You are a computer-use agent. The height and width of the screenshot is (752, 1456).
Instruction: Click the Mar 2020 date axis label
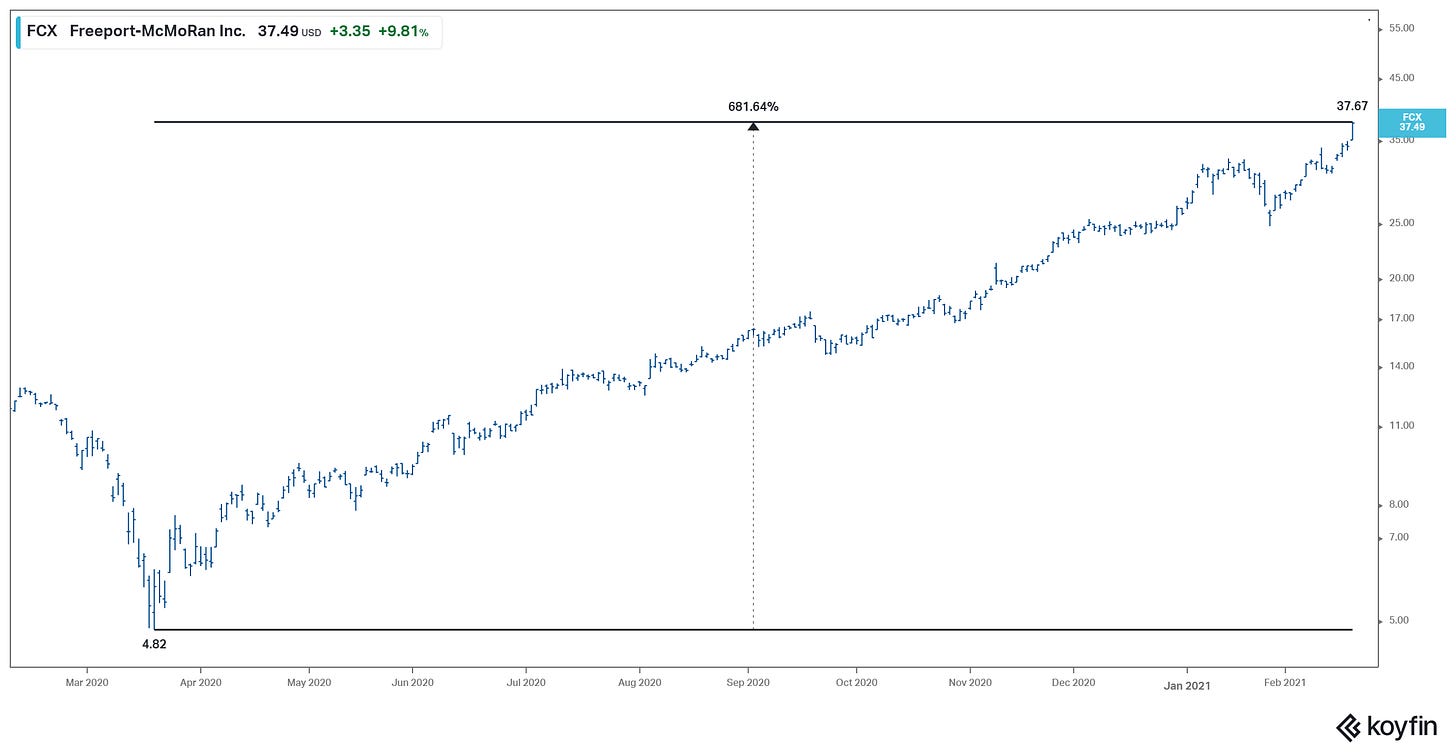click(87, 682)
